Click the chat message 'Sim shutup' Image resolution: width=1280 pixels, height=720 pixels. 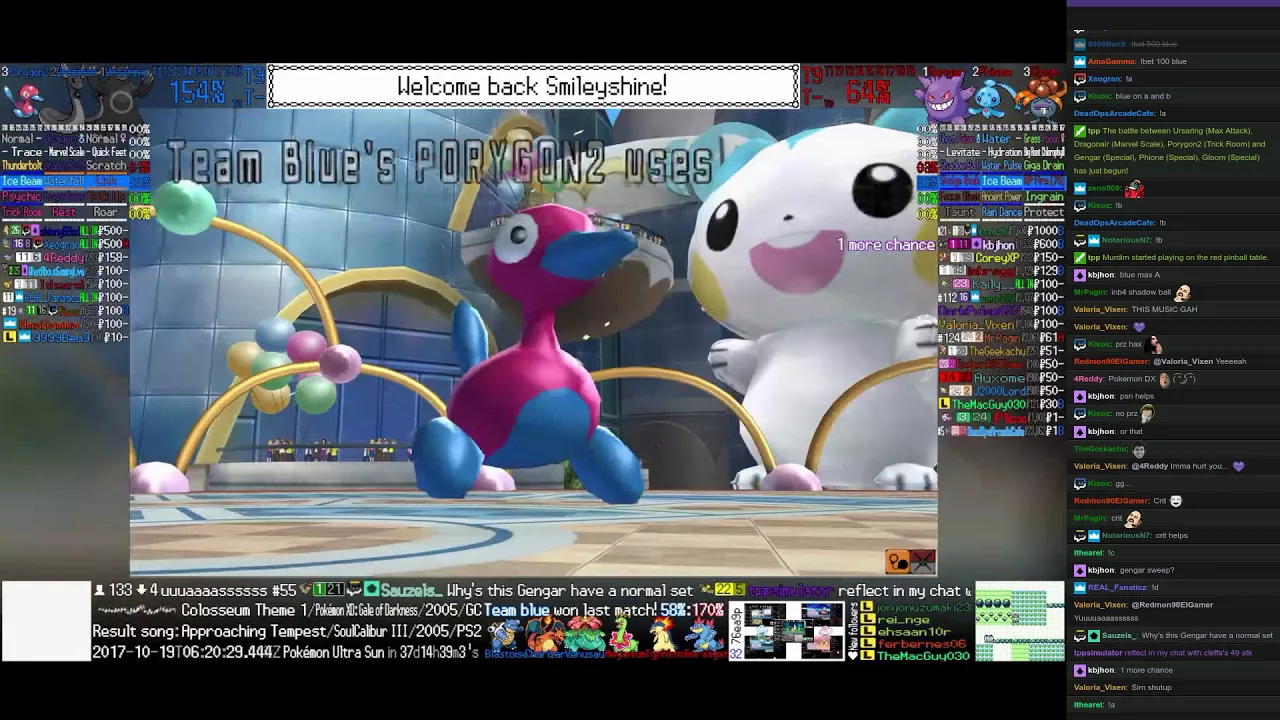tap(1151, 688)
